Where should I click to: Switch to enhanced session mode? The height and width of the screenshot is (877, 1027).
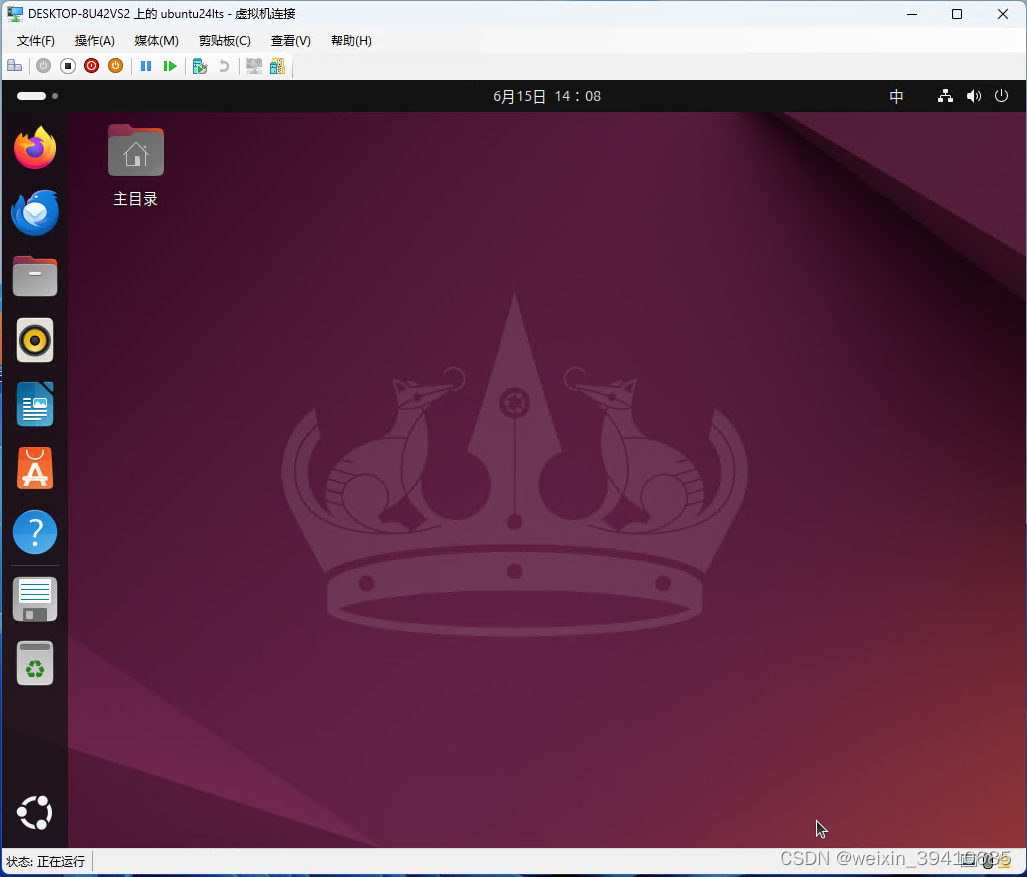[252, 65]
